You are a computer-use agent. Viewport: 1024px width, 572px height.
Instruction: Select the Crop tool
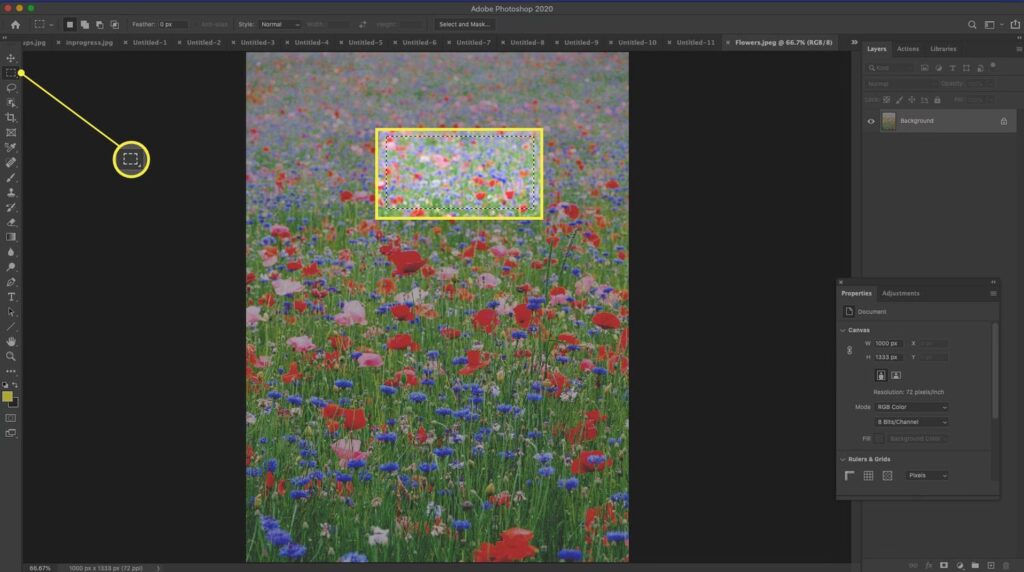pos(11,118)
